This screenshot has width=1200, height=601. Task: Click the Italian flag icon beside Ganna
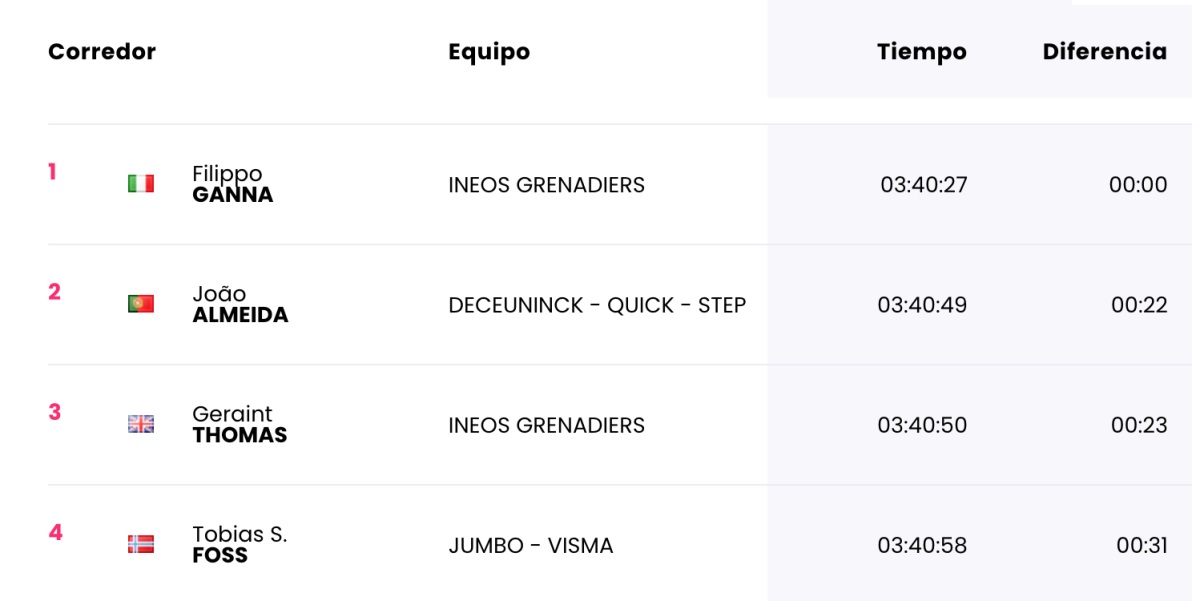click(x=141, y=184)
